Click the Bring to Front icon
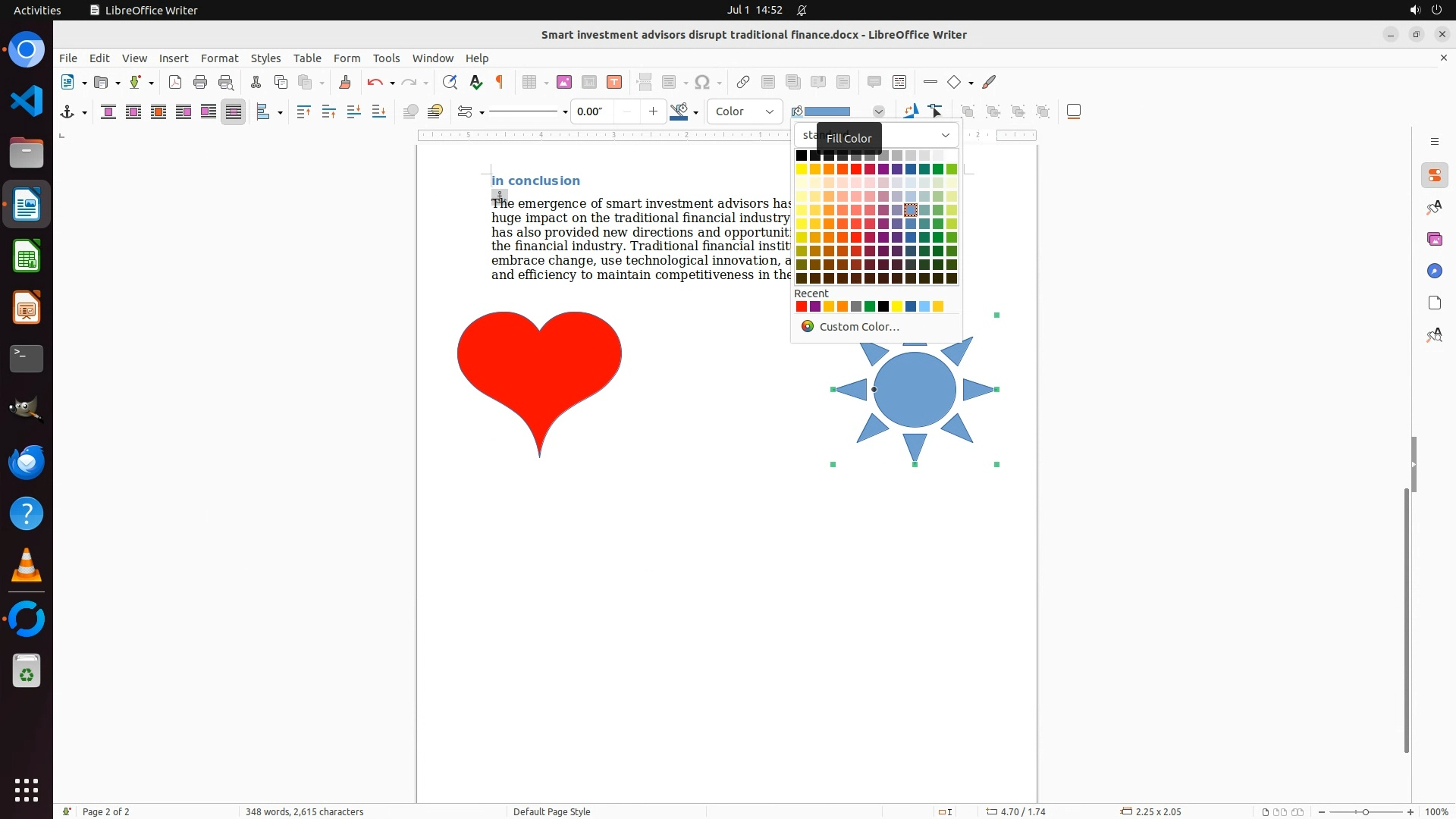1456x819 pixels. [x=304, y=112]
